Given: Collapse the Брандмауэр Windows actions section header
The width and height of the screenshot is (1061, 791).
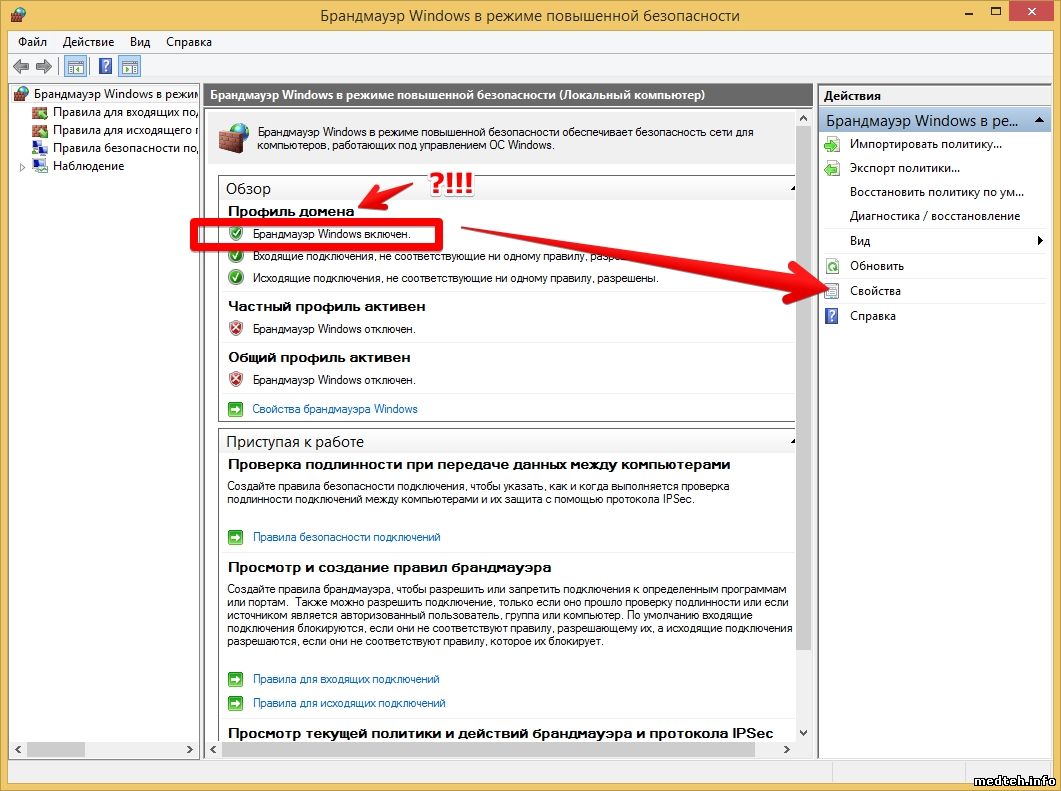Looking at the screenshot, I should [x=1037, y=121].
